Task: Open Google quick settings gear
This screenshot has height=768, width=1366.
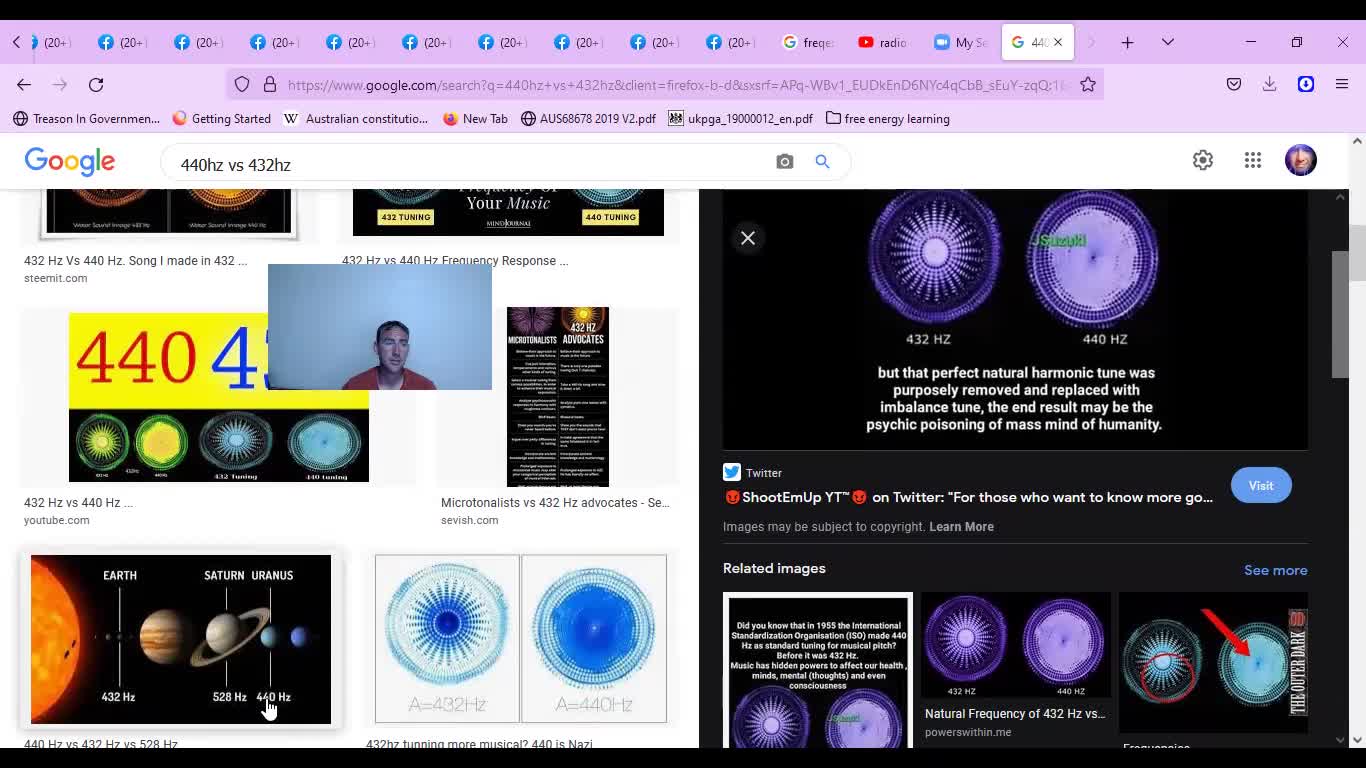Action: (x=1203, y=160)
